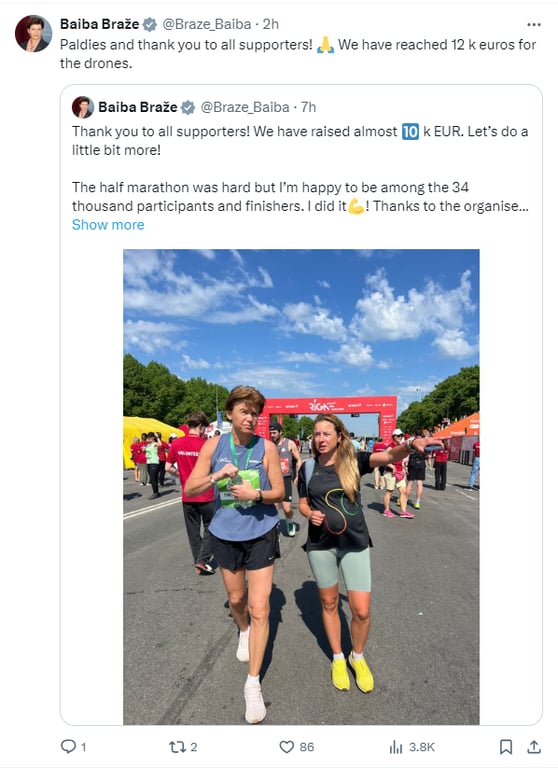The width and height of the screenshot is (558, 768).
Task: Open the reply comment icon
Action: (68, 746)
